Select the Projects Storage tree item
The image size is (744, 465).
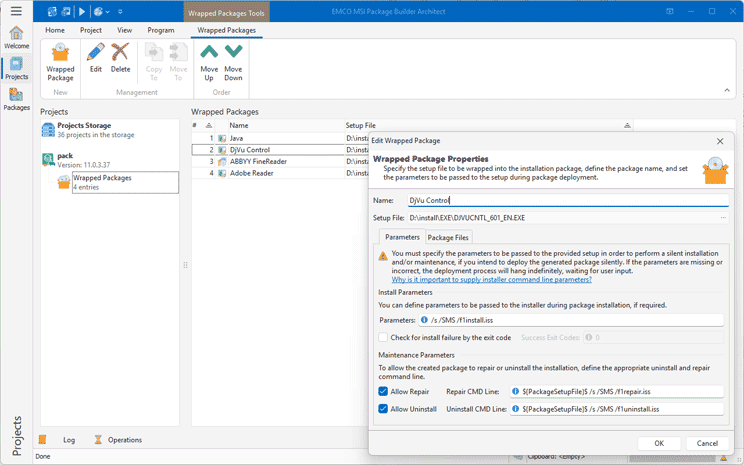pyautogui.click(x=83, y=126)
